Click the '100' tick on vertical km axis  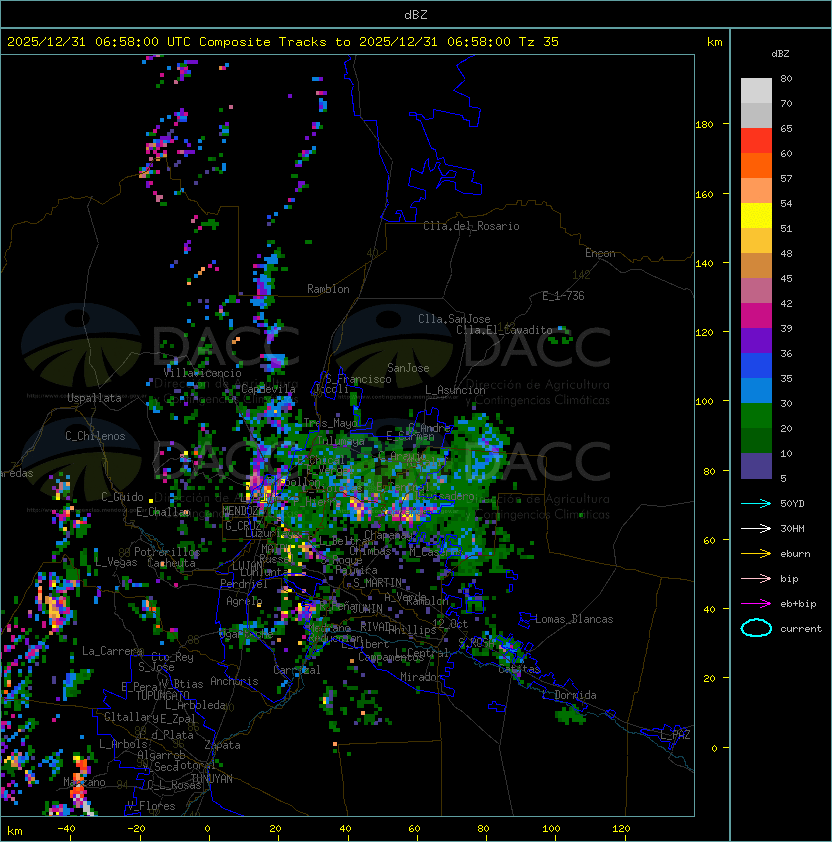click(x=704, y=401)
